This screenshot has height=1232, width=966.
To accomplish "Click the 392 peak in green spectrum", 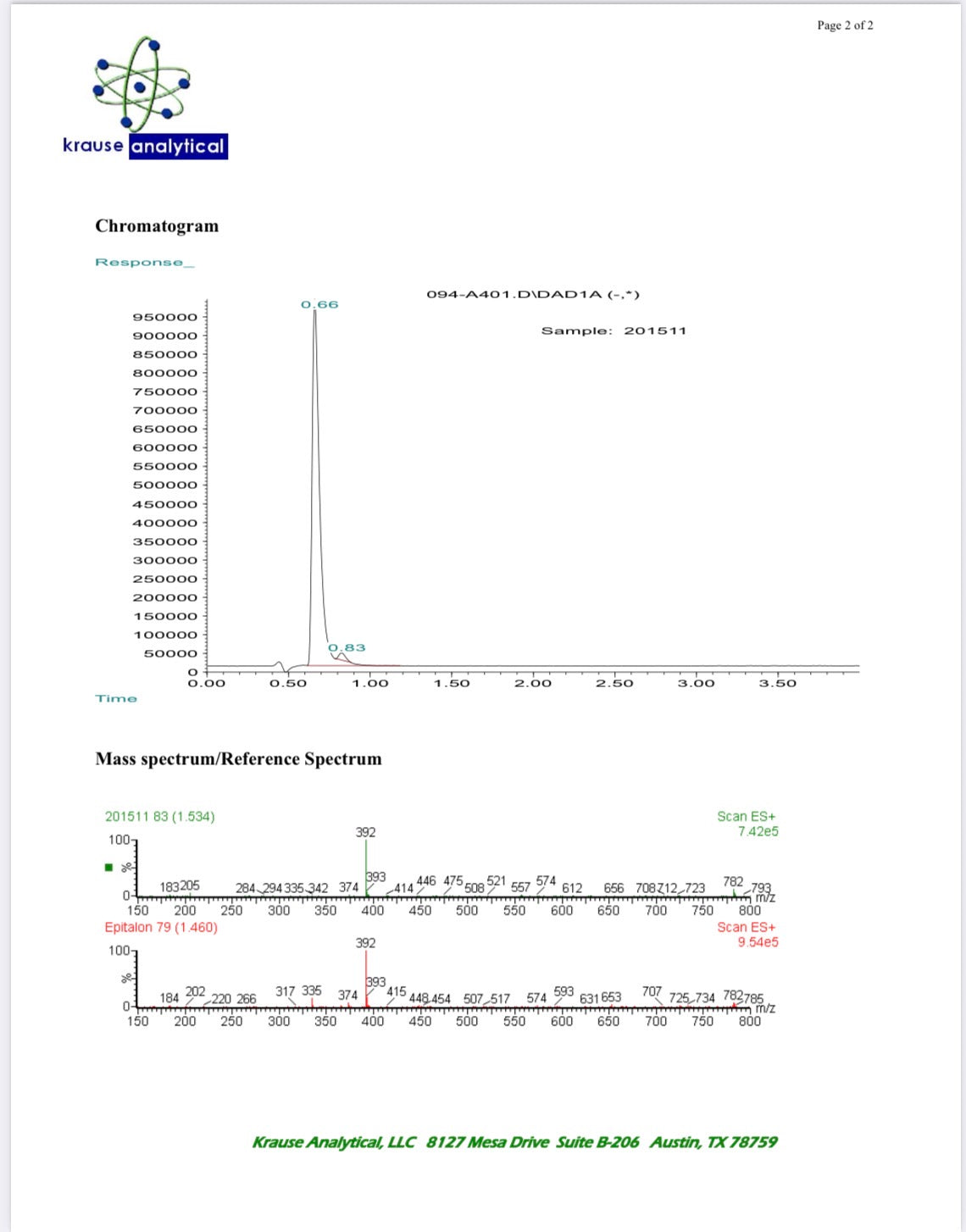I will (x=365, y=834).
